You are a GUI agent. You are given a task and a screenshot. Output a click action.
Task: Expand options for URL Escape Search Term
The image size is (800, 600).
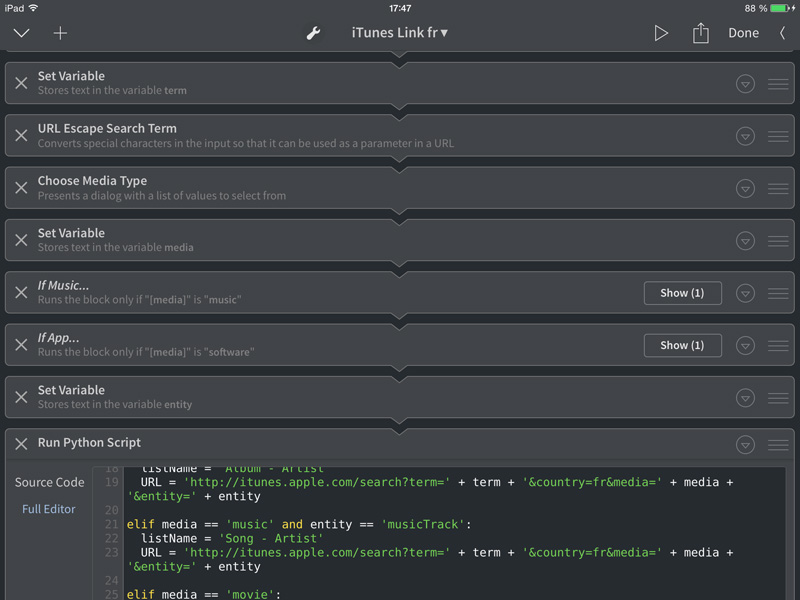[745, 136]
